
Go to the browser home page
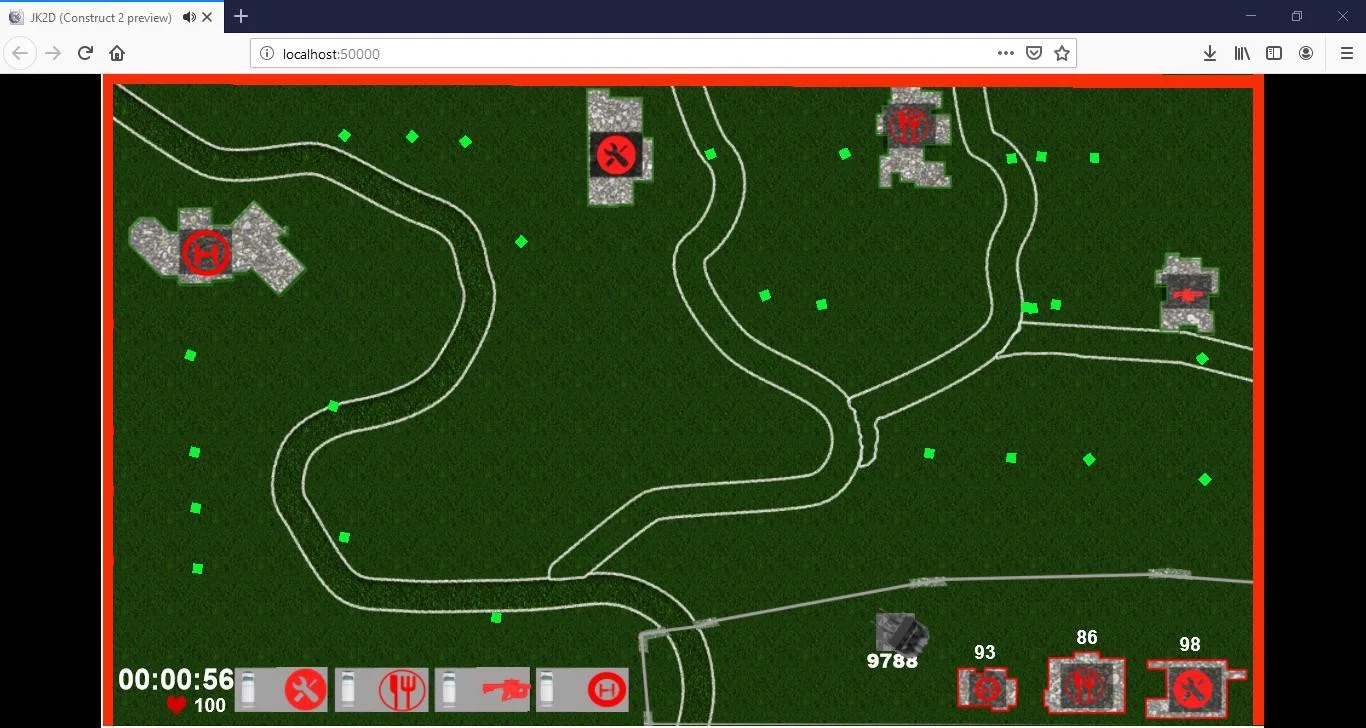[x=117, y=53]
